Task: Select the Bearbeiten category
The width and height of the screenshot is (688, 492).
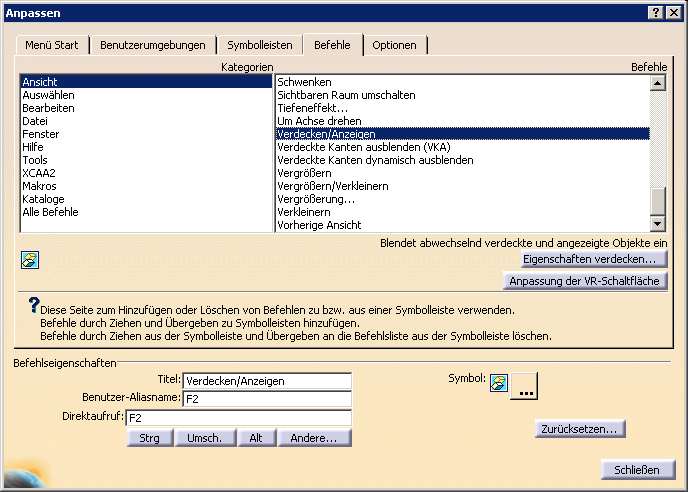Action: [x=146, y=108]
